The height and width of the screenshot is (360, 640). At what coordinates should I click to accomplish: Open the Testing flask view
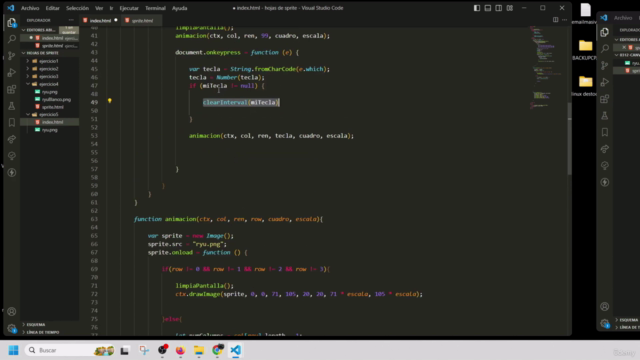[11, 106]
